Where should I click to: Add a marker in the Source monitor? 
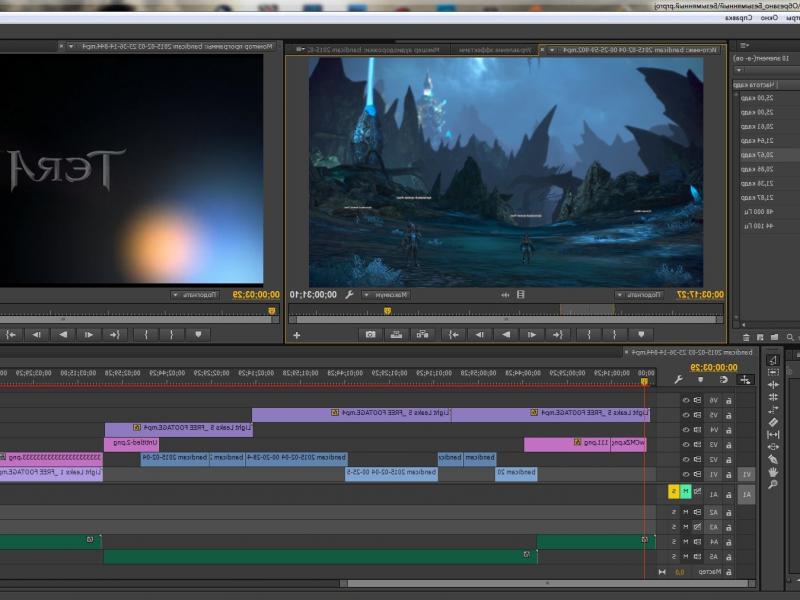click(641, 335)
